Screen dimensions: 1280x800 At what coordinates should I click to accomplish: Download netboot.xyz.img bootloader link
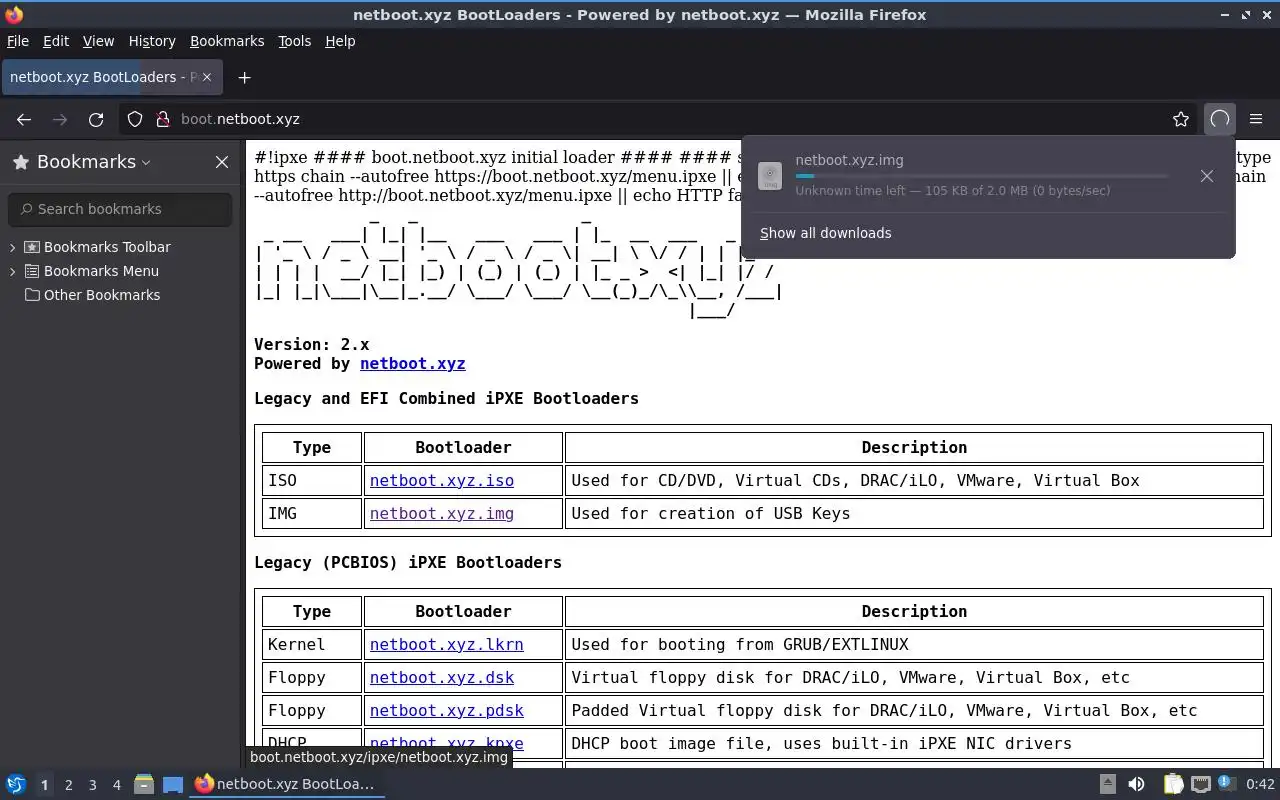pos(442,513)
